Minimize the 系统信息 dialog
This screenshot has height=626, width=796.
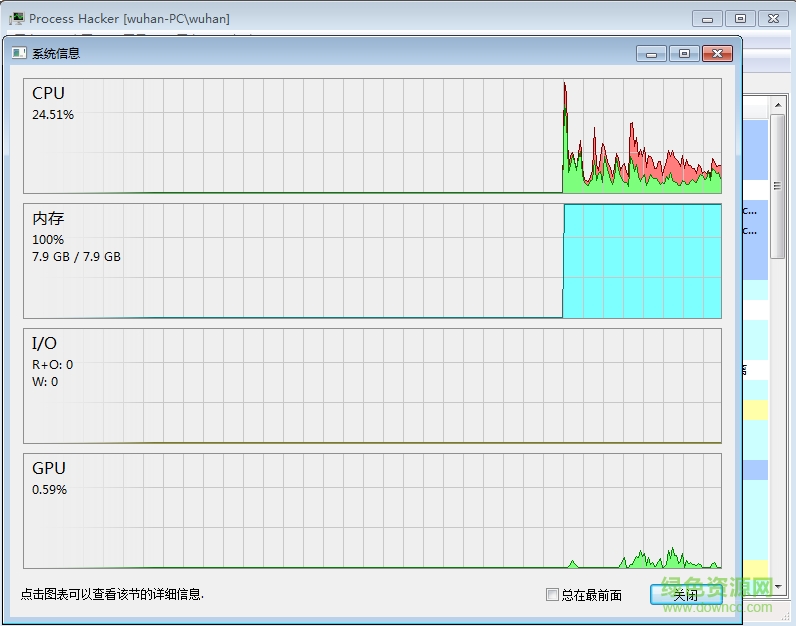pos(652,53)
